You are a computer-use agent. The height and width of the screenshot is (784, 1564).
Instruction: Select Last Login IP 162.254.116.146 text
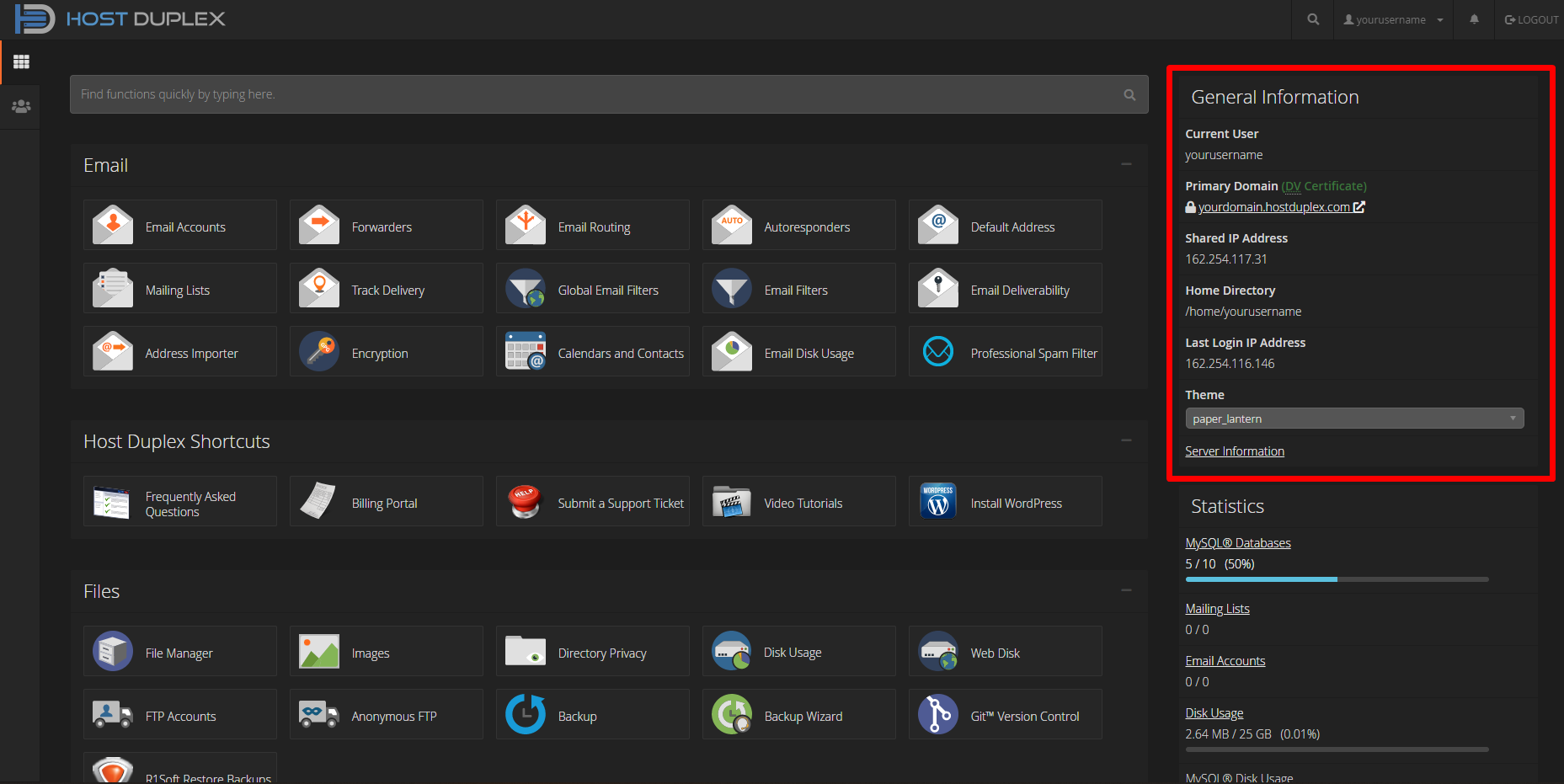(1230, 364)
